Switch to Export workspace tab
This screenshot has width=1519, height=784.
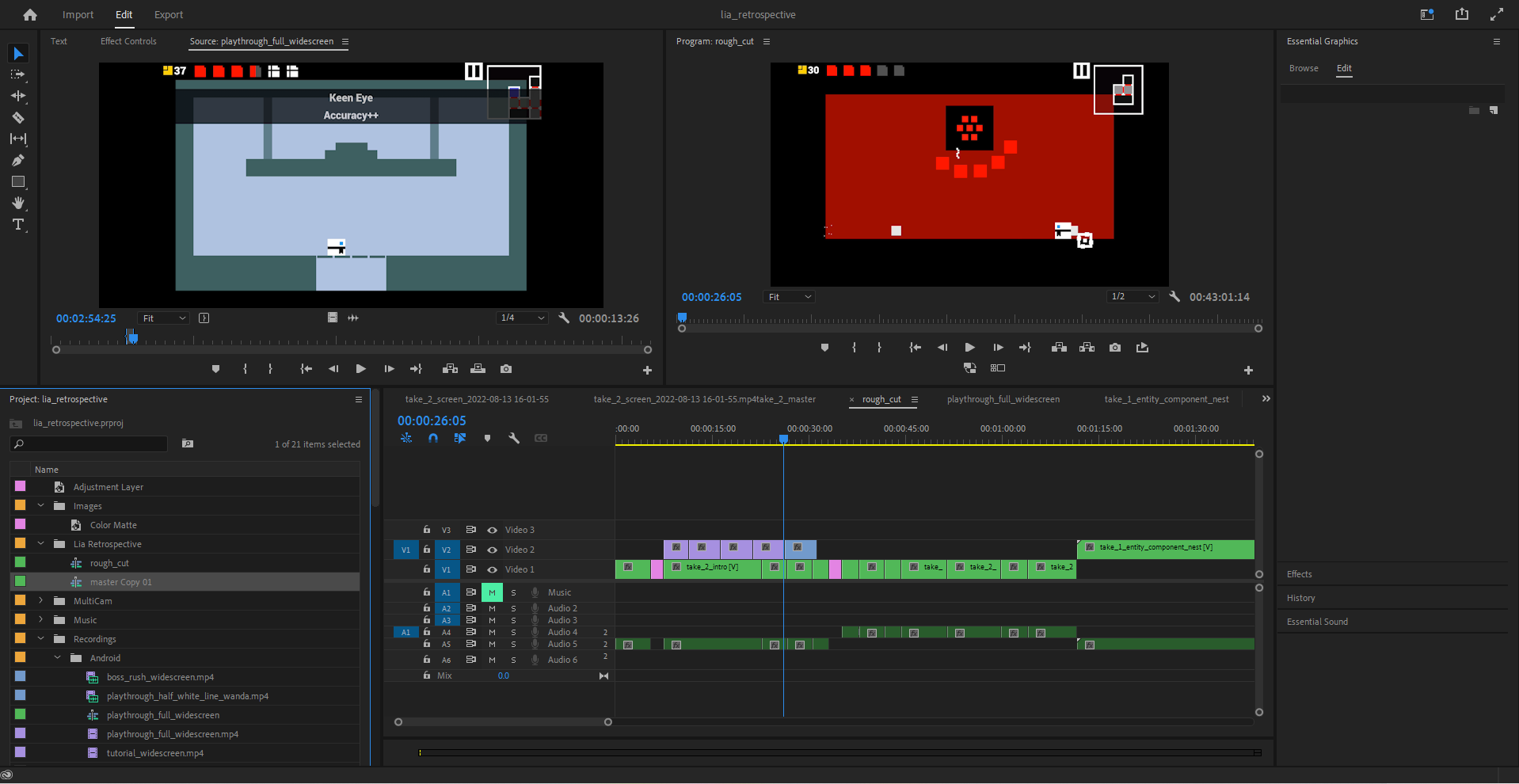169,14
